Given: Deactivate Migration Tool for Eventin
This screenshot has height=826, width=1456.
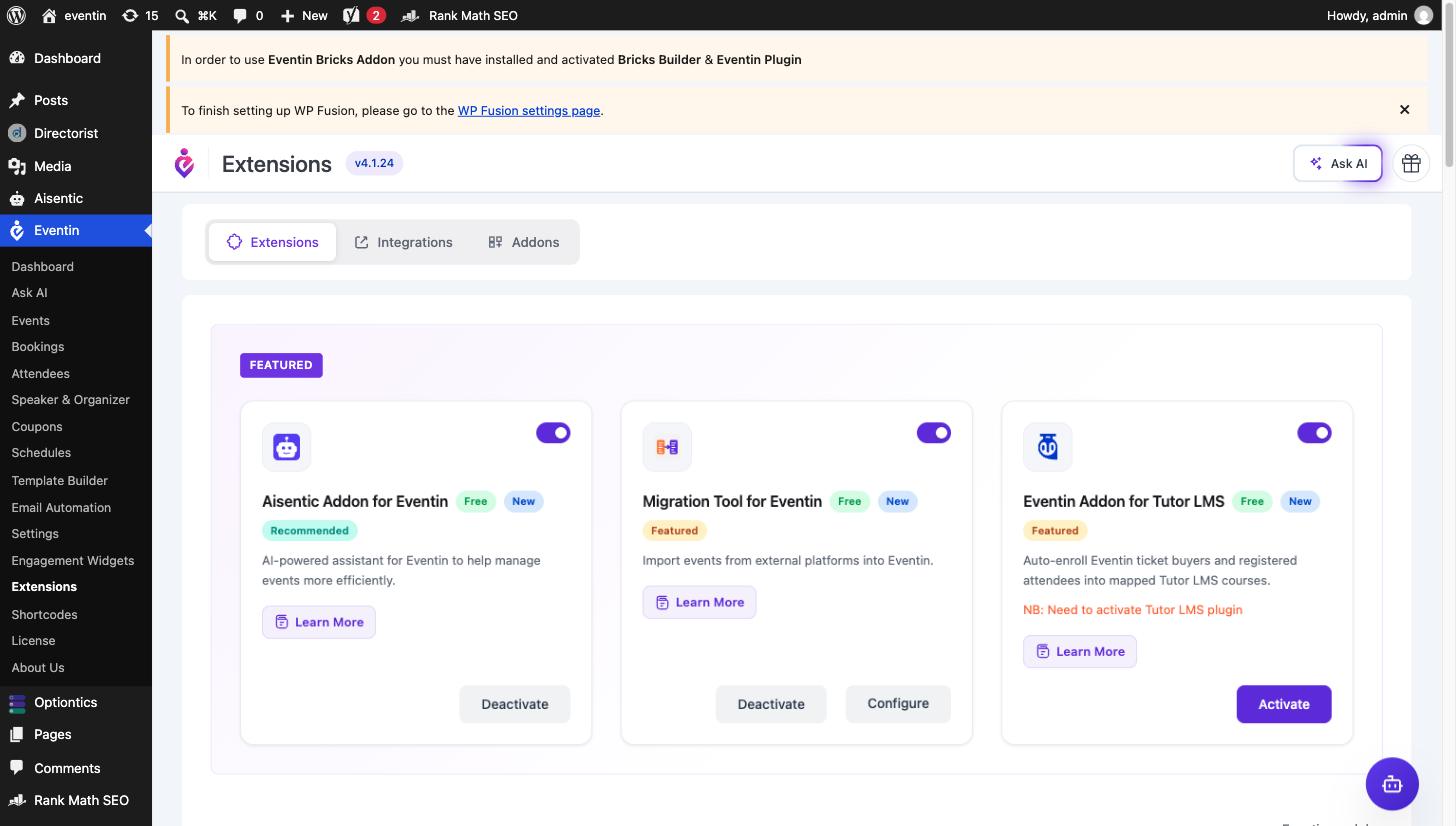Looking at the screenshot, I should coord(771,704).
